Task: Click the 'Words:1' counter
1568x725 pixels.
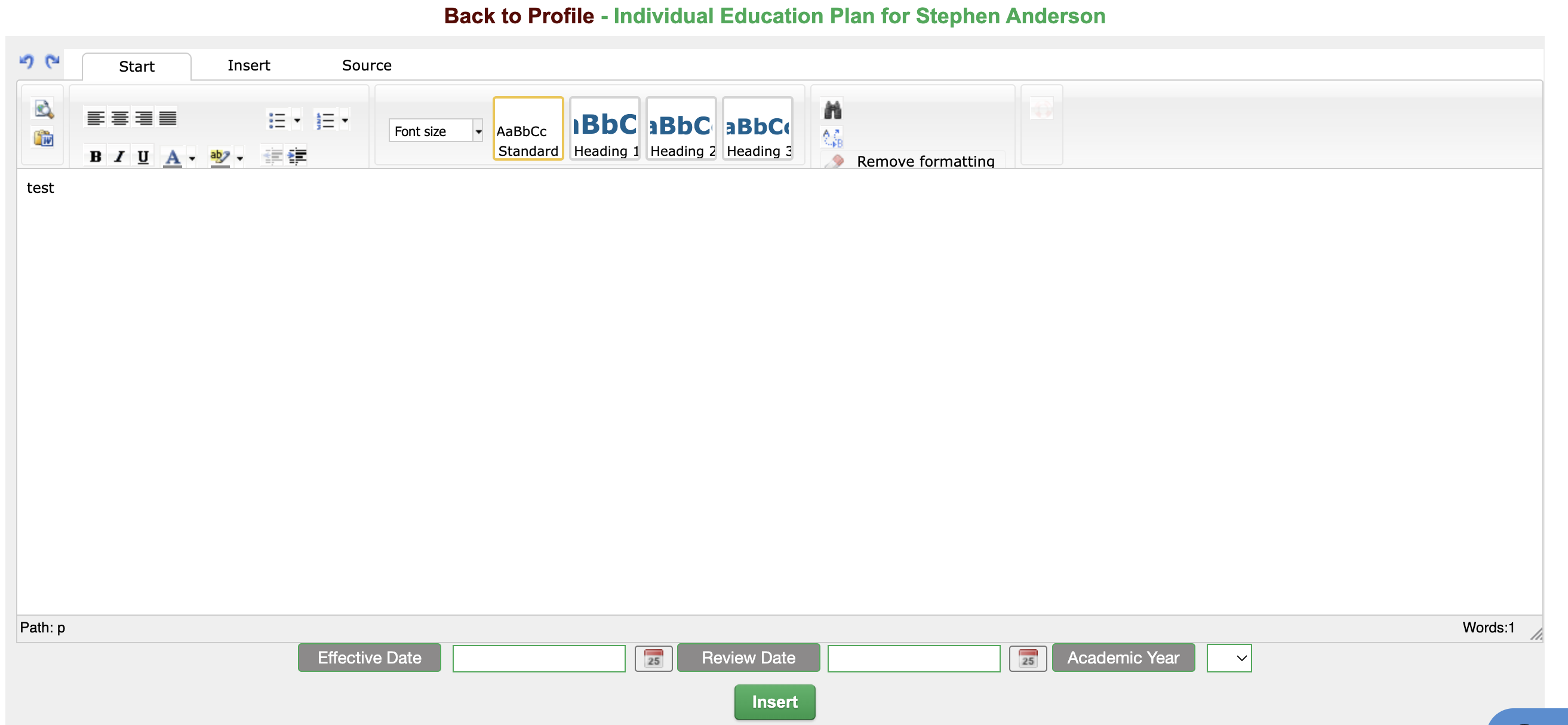Action: click(1488, 628)
